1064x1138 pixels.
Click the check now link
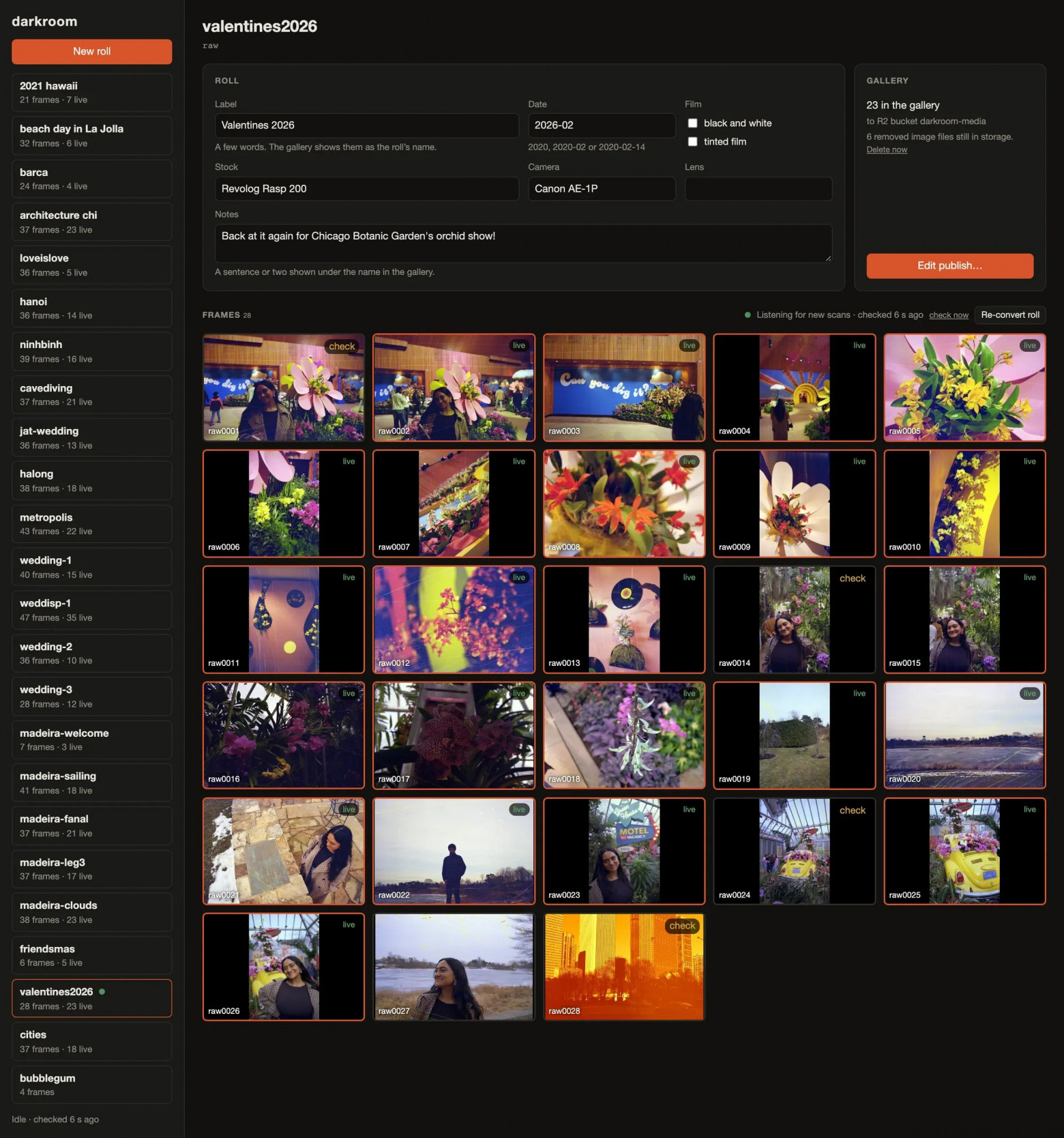[948, 315]
